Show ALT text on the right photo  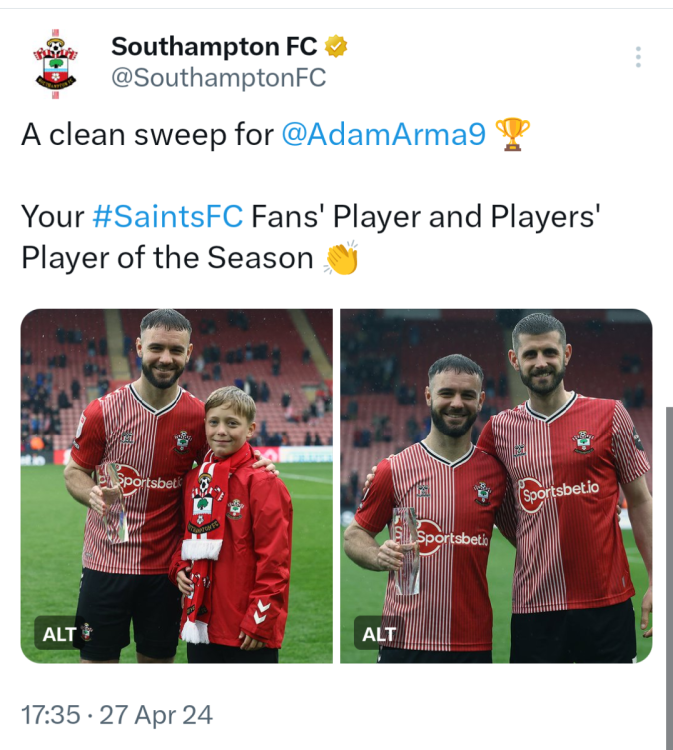[379, 634]
